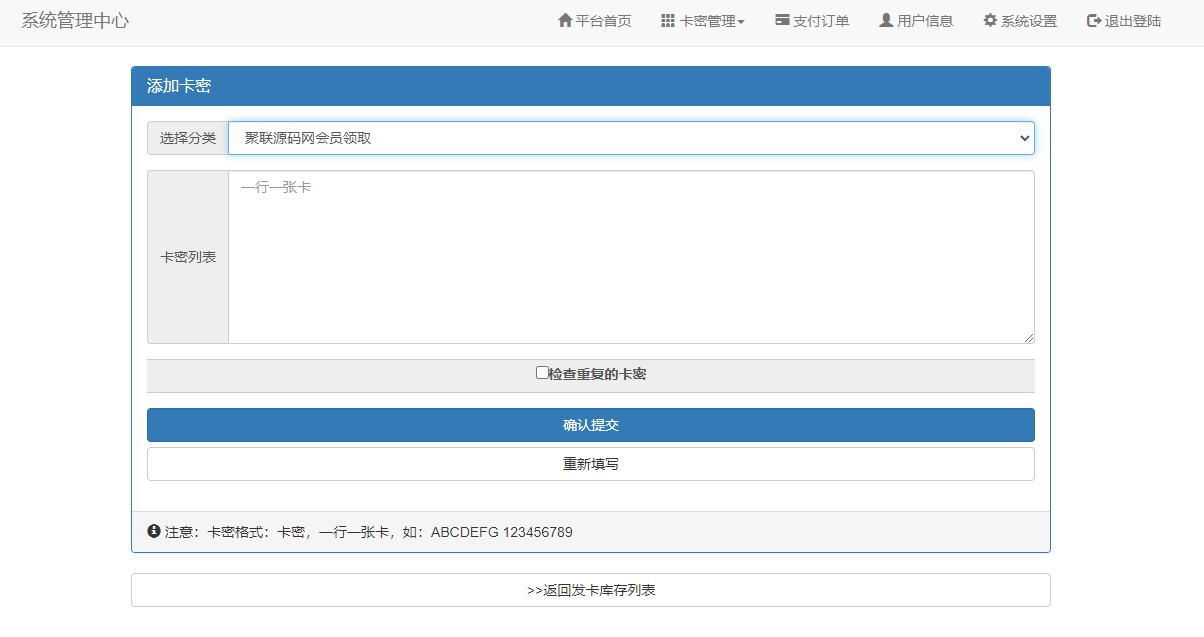
Task: Click the 添加卡密 panel heading
Action: (x=179, y=86)
